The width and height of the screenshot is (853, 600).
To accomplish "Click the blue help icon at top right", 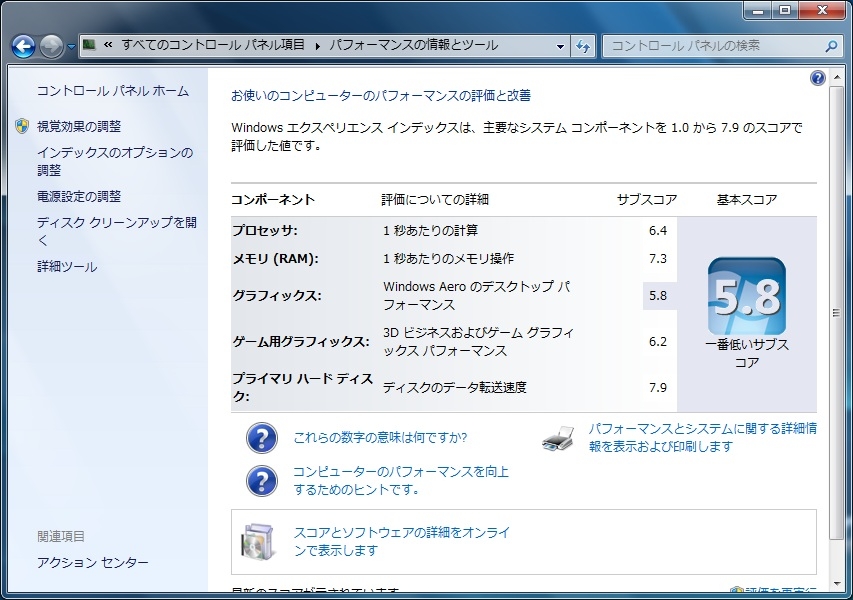I will pyautogui.click(x=818, y=78).
